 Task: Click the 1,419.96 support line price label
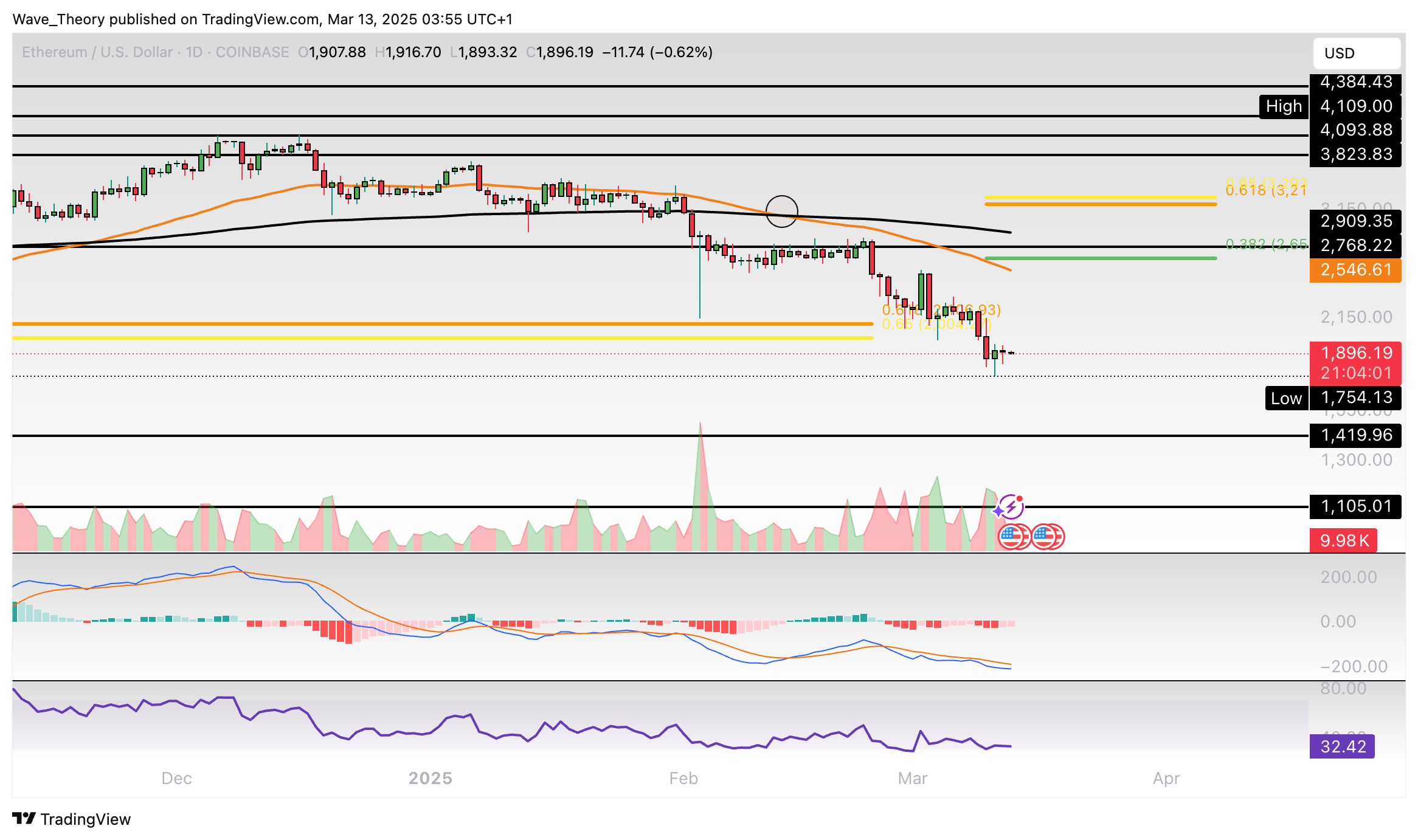pos(1355,435)
